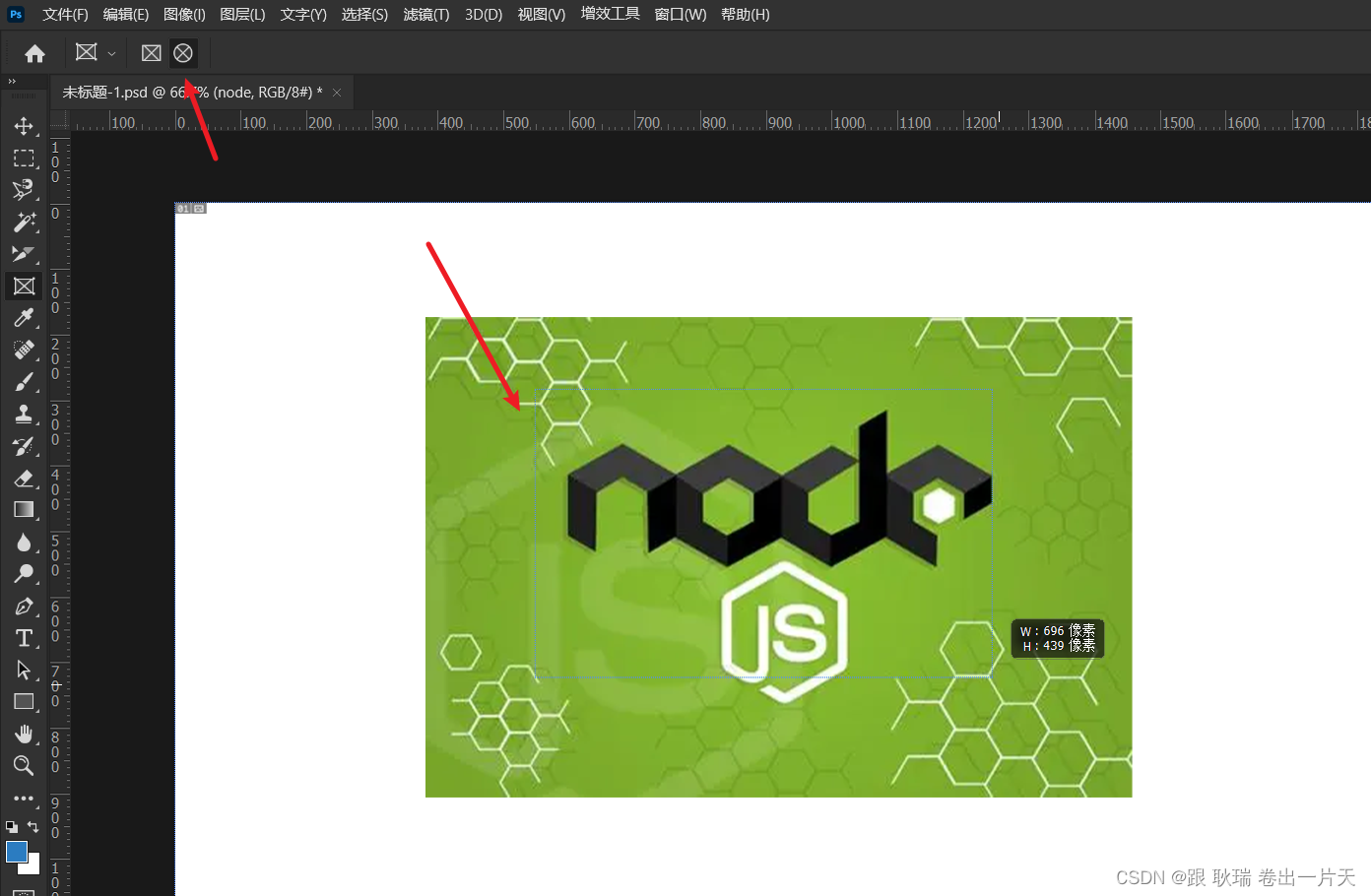The height and width of the screenshot is (896, 1371).
Task: Open the 文字(Y) menu
Action: 303,15
